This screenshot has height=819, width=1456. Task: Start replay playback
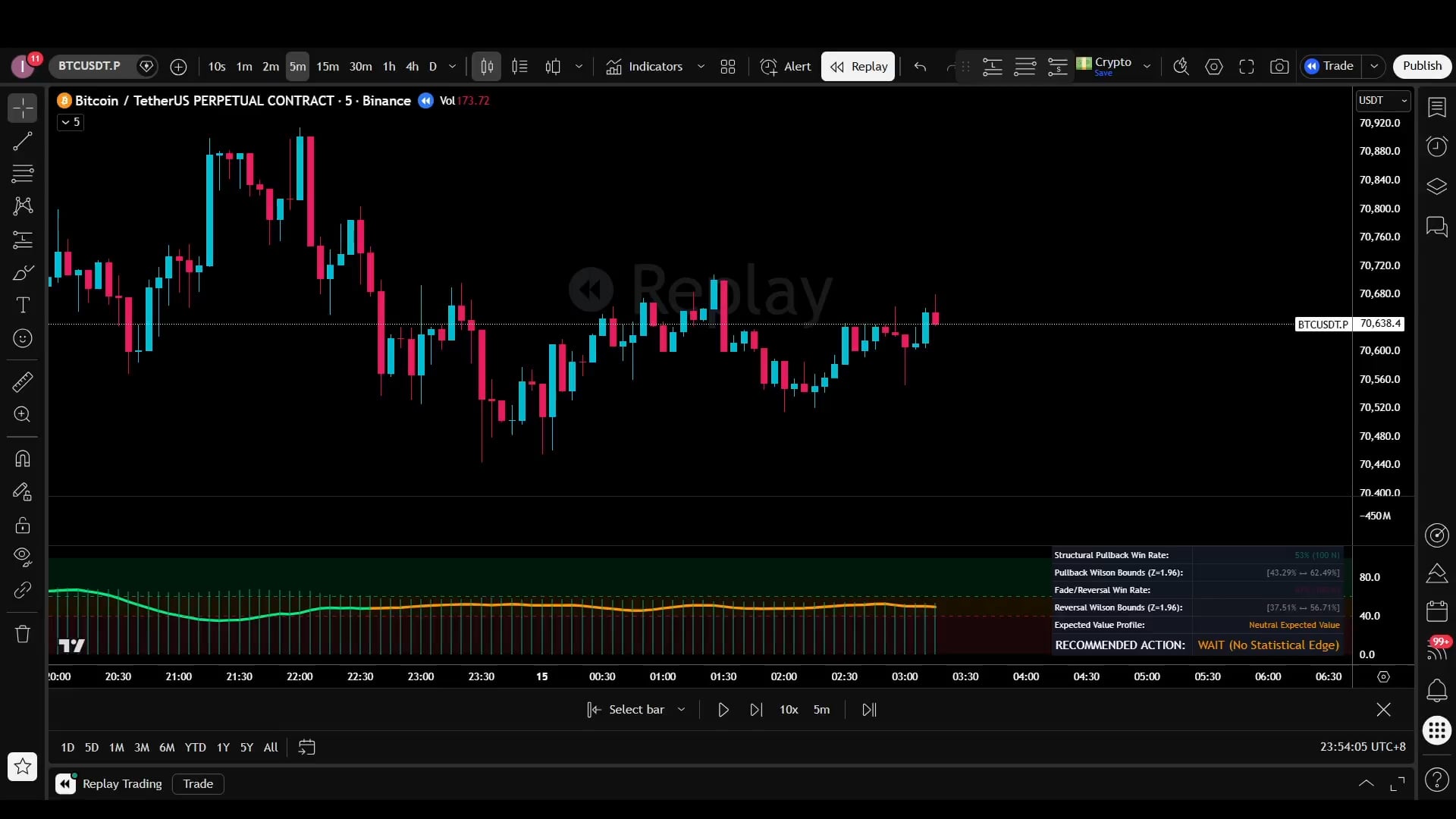point(723,710)
